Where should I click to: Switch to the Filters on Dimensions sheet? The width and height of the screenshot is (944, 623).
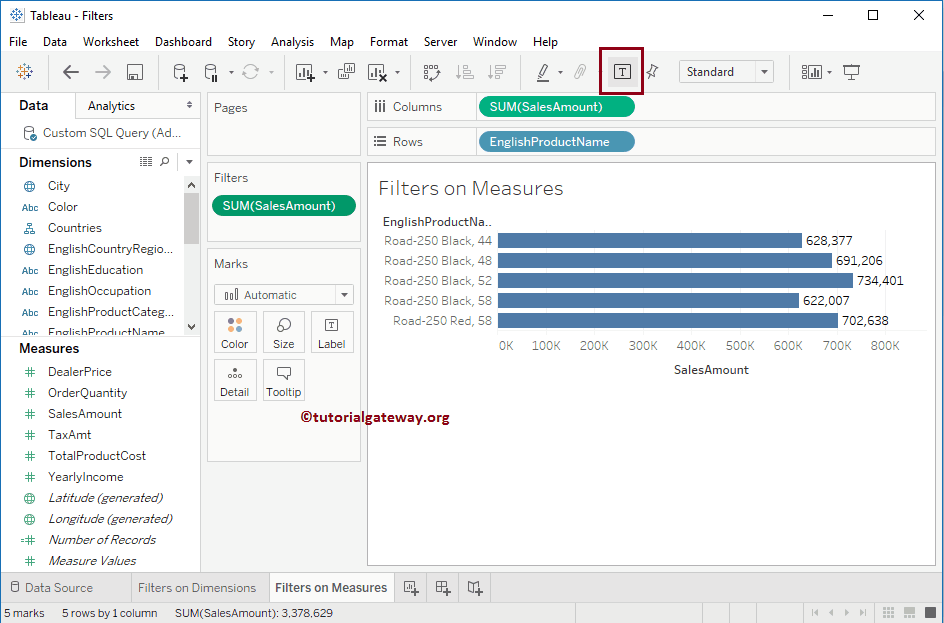(x=199, y=587)
